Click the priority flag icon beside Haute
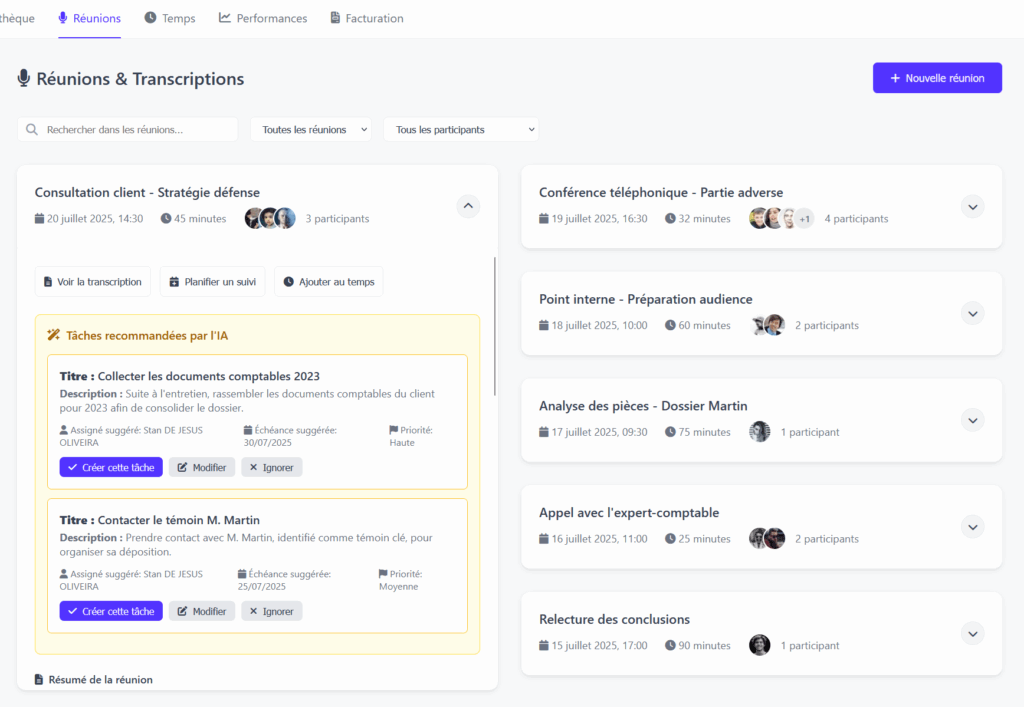The height and width of the screenshot is (707, 1024). coord(393,430)
